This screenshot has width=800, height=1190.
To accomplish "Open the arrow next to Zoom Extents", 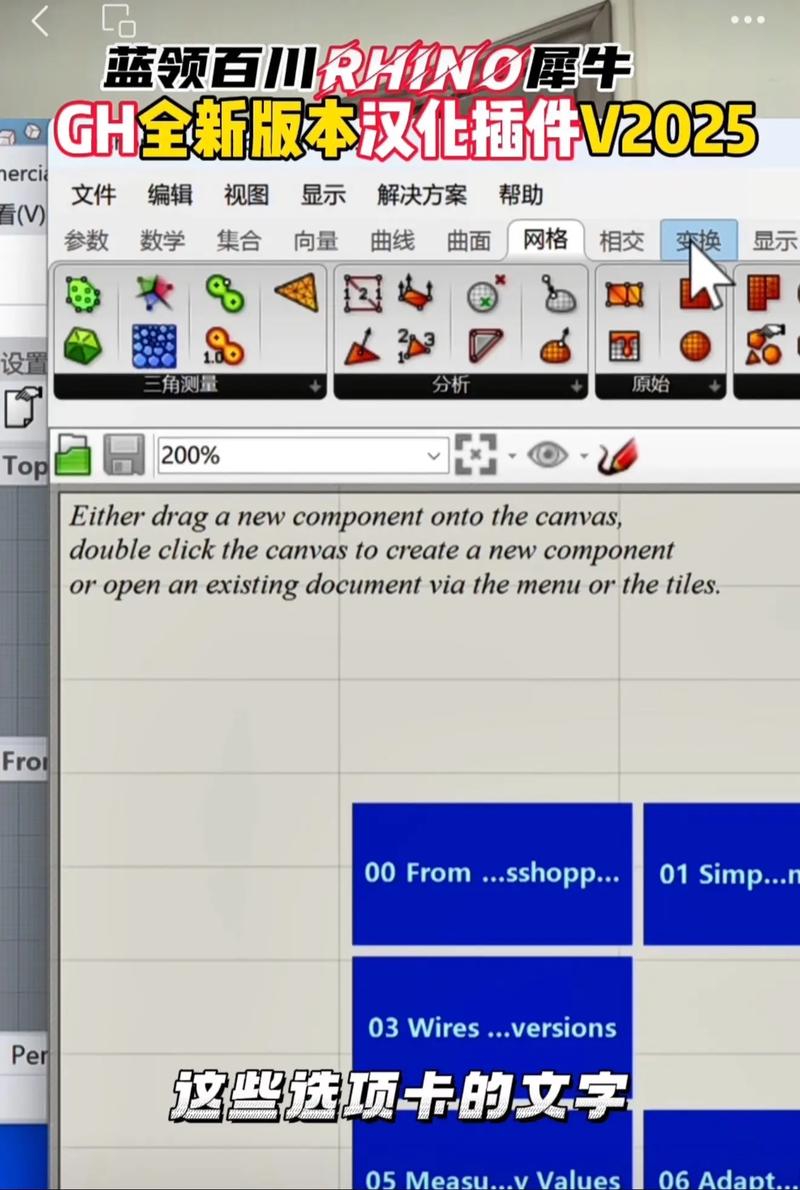I will click(512, 456).
